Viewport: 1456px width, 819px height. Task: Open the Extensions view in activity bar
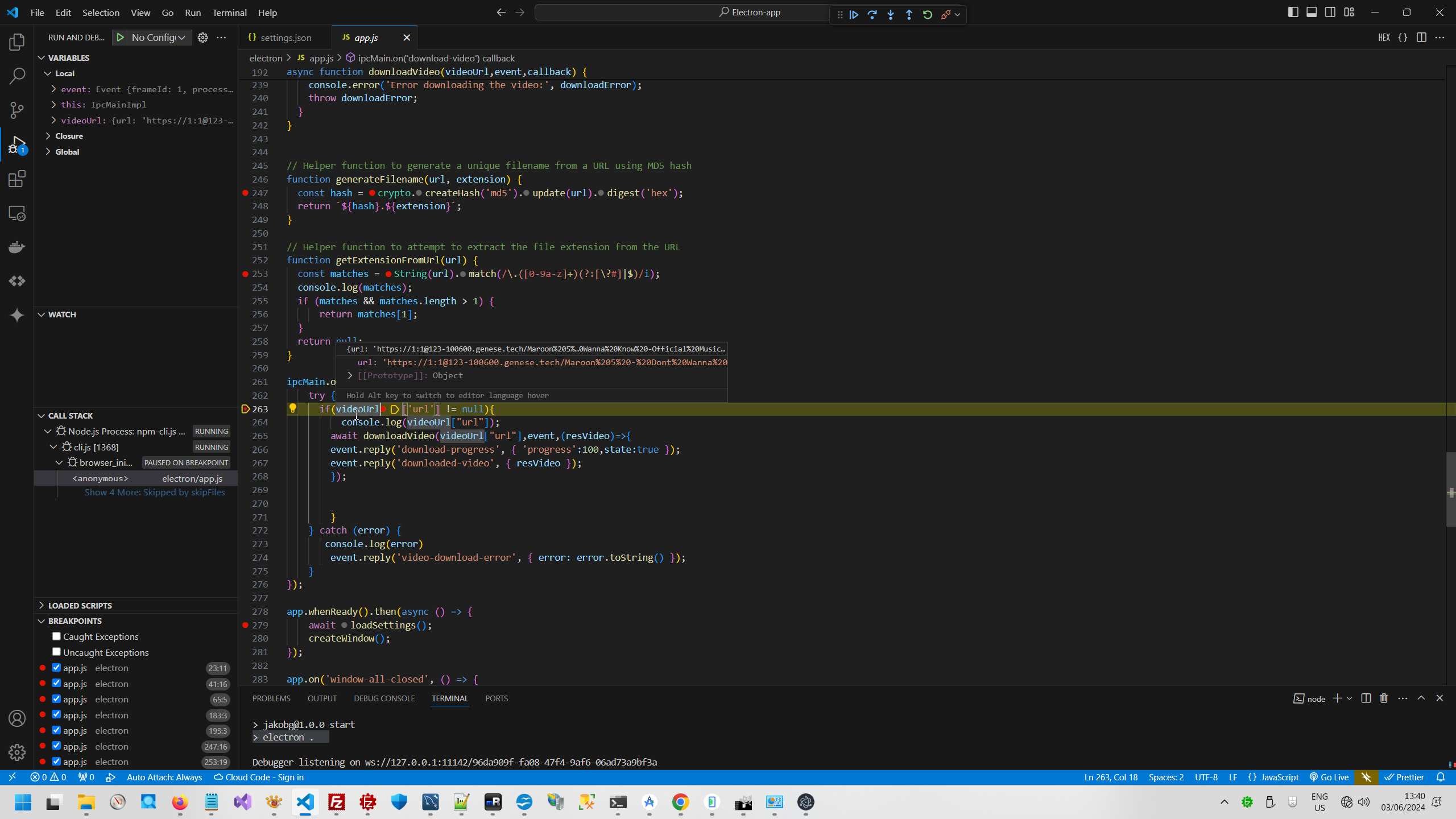17,179
